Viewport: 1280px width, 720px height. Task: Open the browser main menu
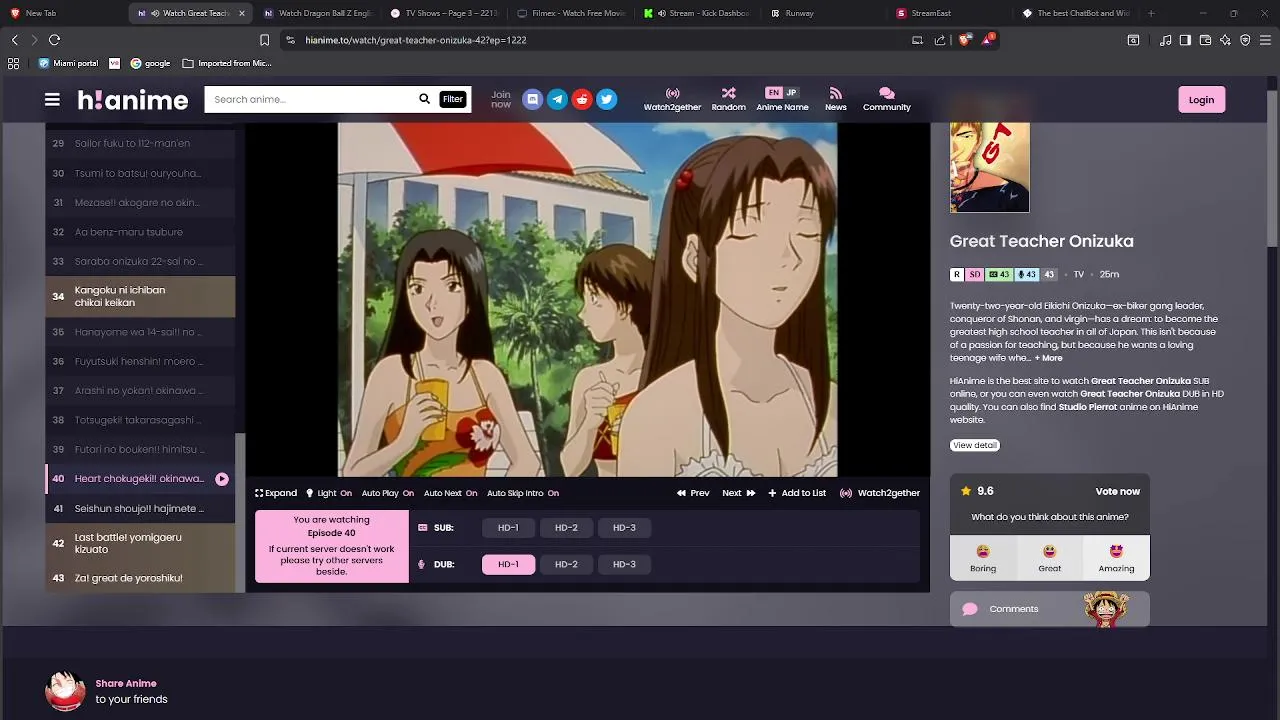click(1265, 40)
